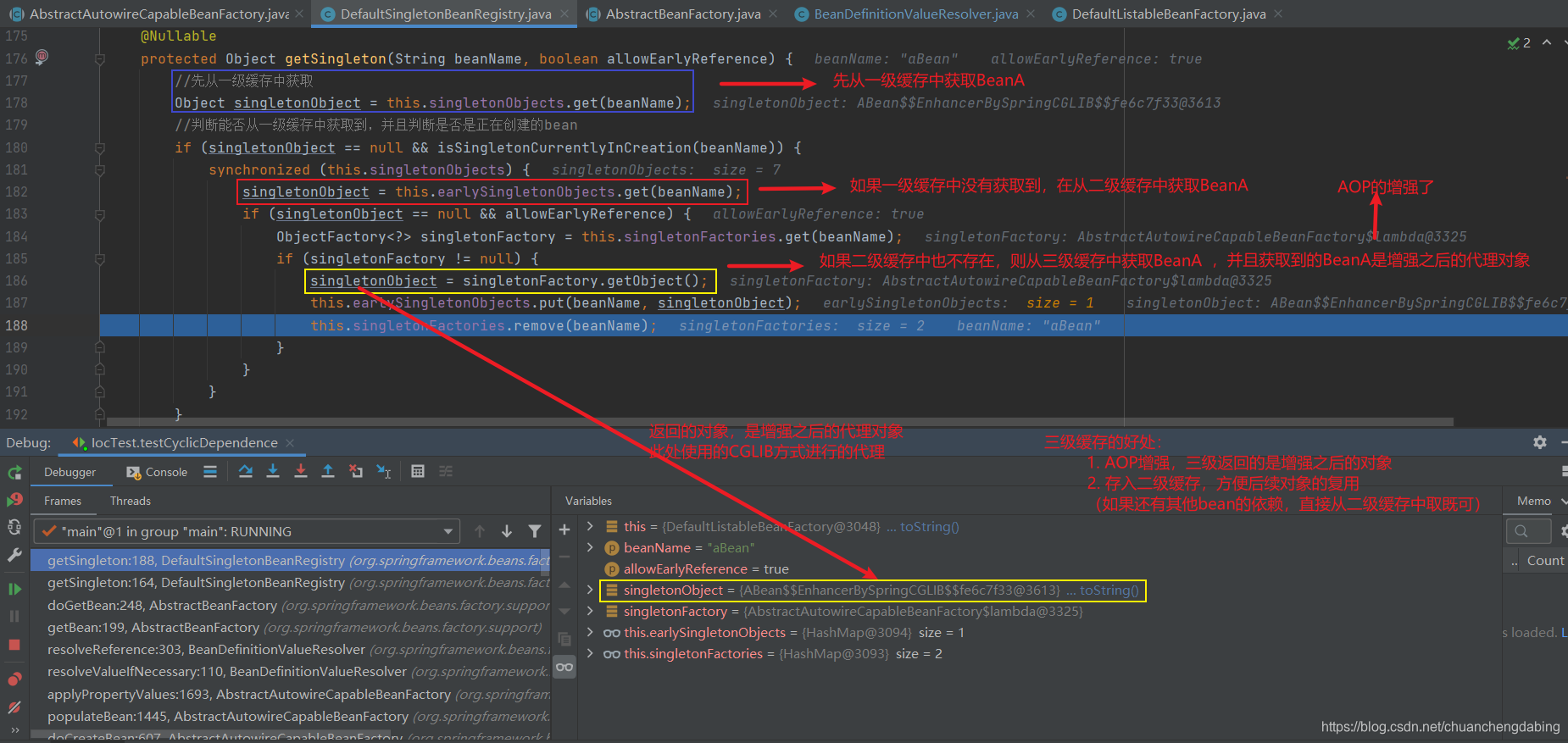Click the Drop Frame icon
The width and height of the screenshot is (1568, 743).
356,471
